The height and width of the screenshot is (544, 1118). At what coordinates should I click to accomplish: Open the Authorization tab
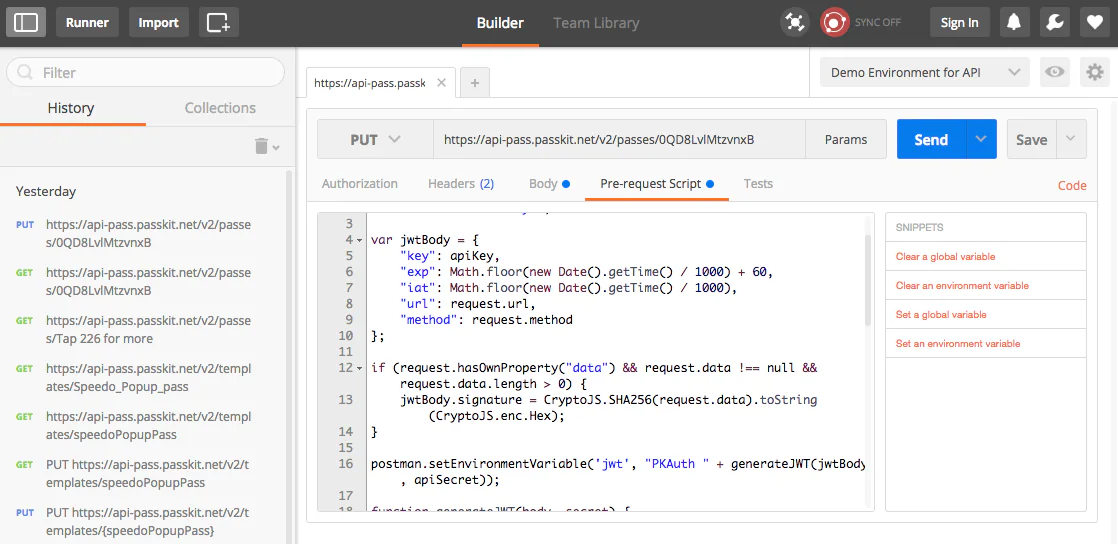(x=359, y=183)
